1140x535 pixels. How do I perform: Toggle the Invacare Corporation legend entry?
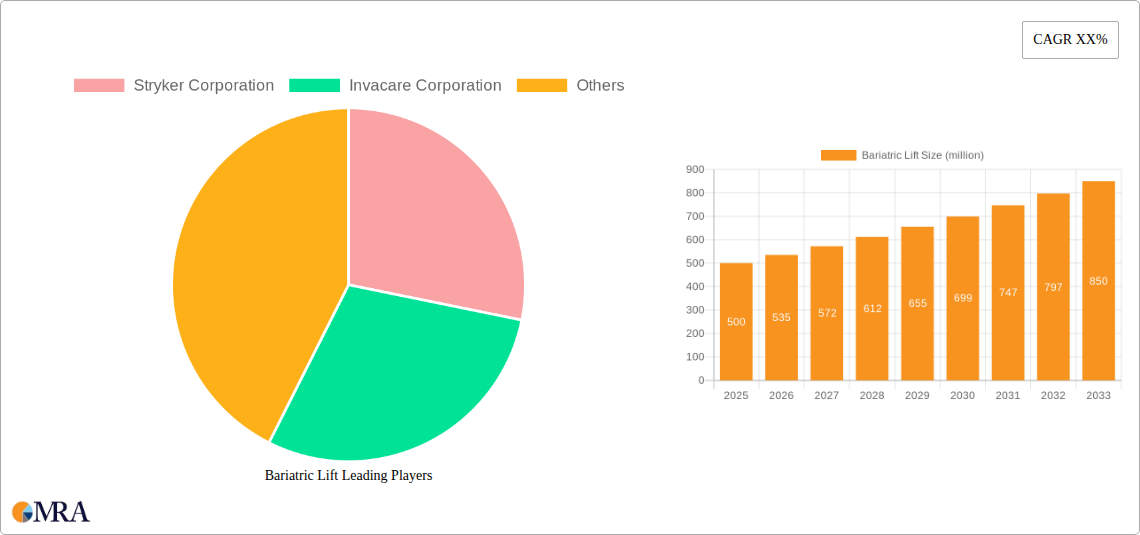(395, 85)
